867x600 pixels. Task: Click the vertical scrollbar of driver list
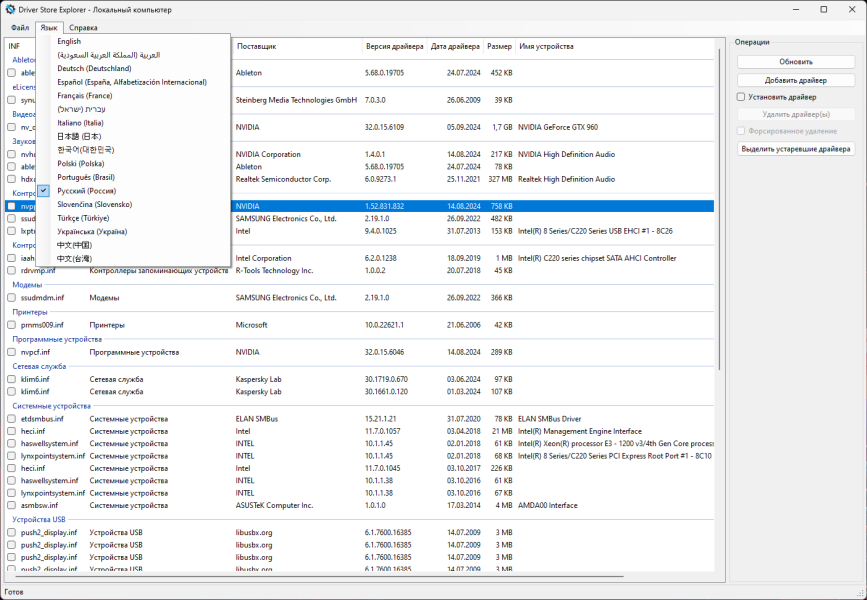[x=719, y=210]
